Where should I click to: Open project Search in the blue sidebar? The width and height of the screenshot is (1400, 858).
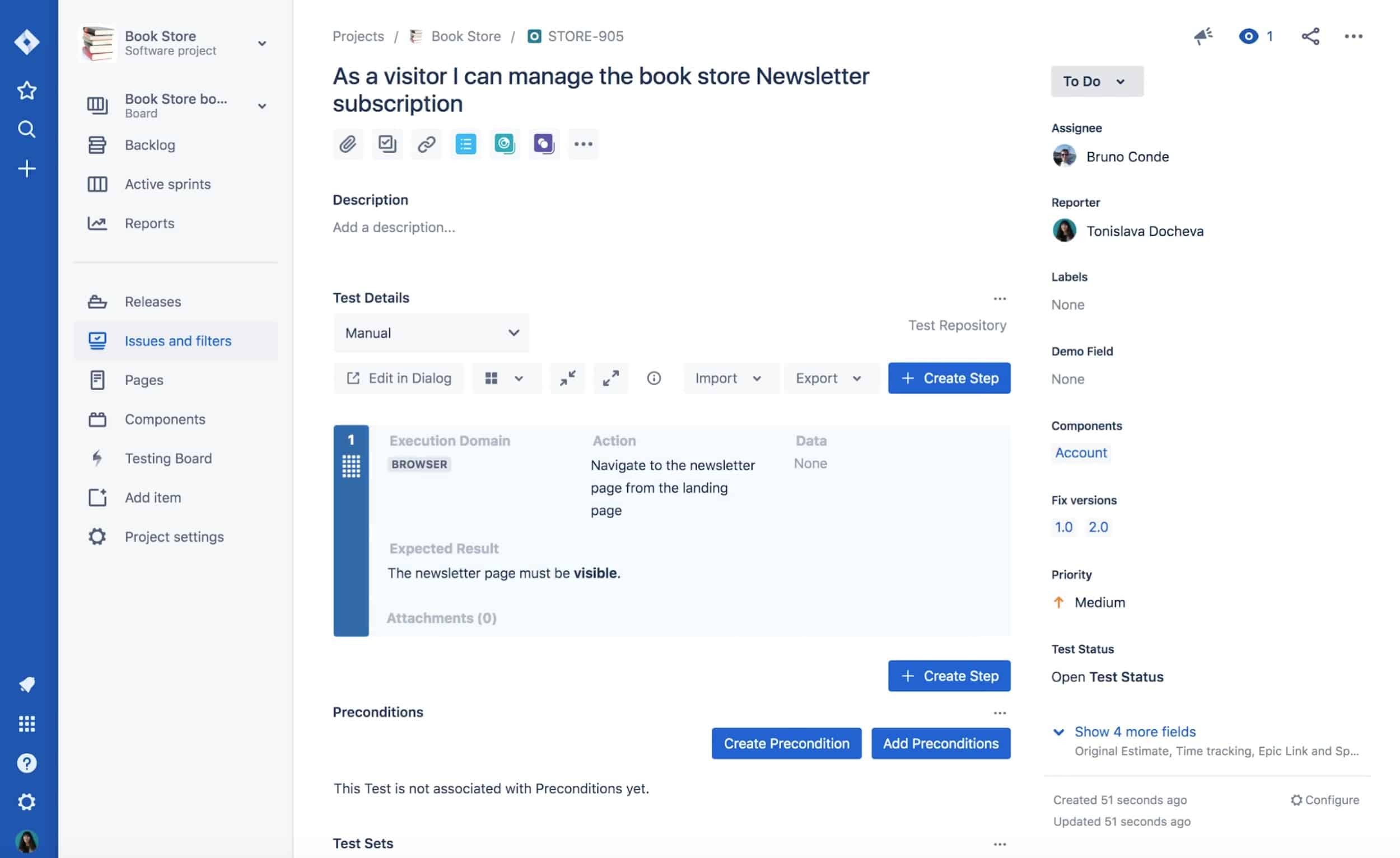tap(26, 129)
